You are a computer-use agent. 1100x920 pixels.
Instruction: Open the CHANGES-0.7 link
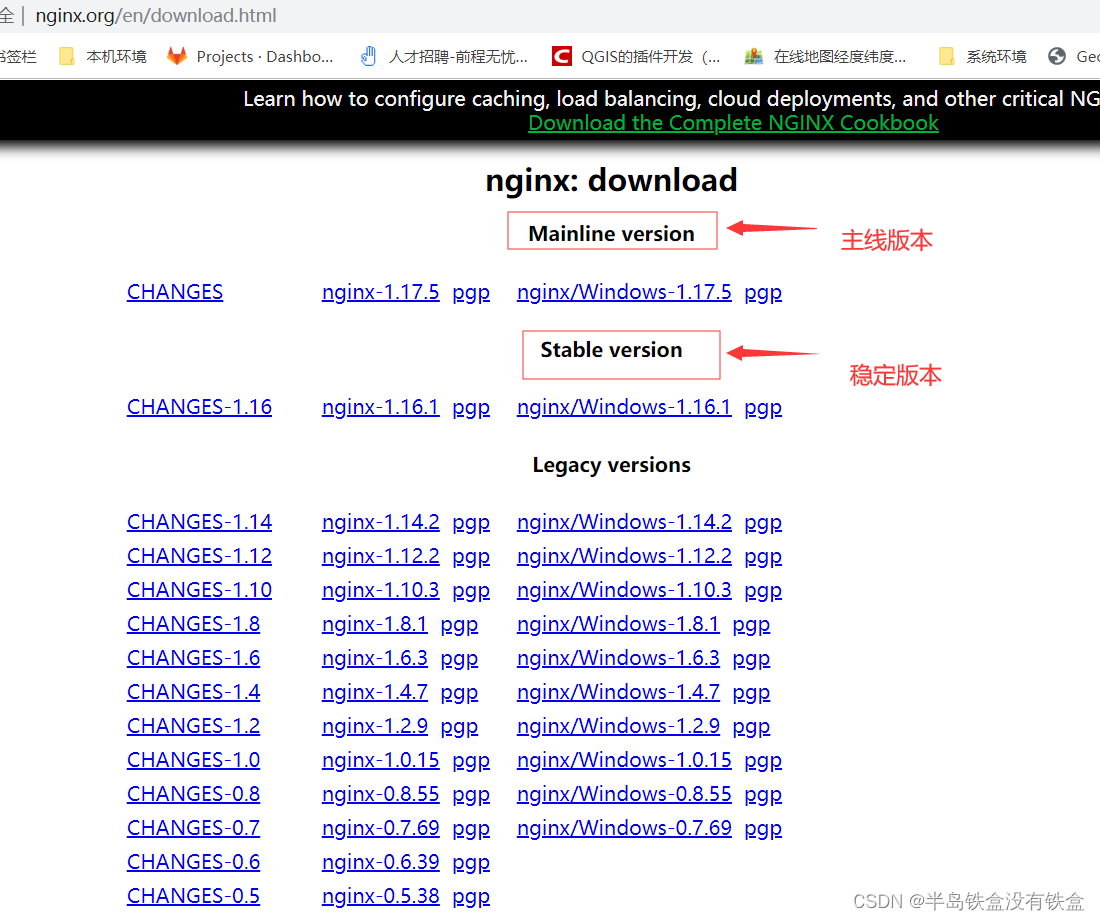coord(193,828)
